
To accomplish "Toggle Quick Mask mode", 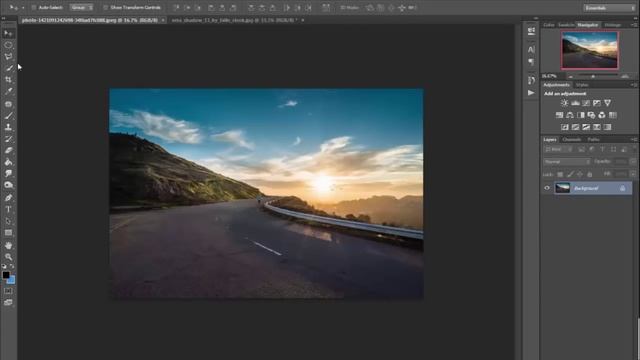I will 8,291.
